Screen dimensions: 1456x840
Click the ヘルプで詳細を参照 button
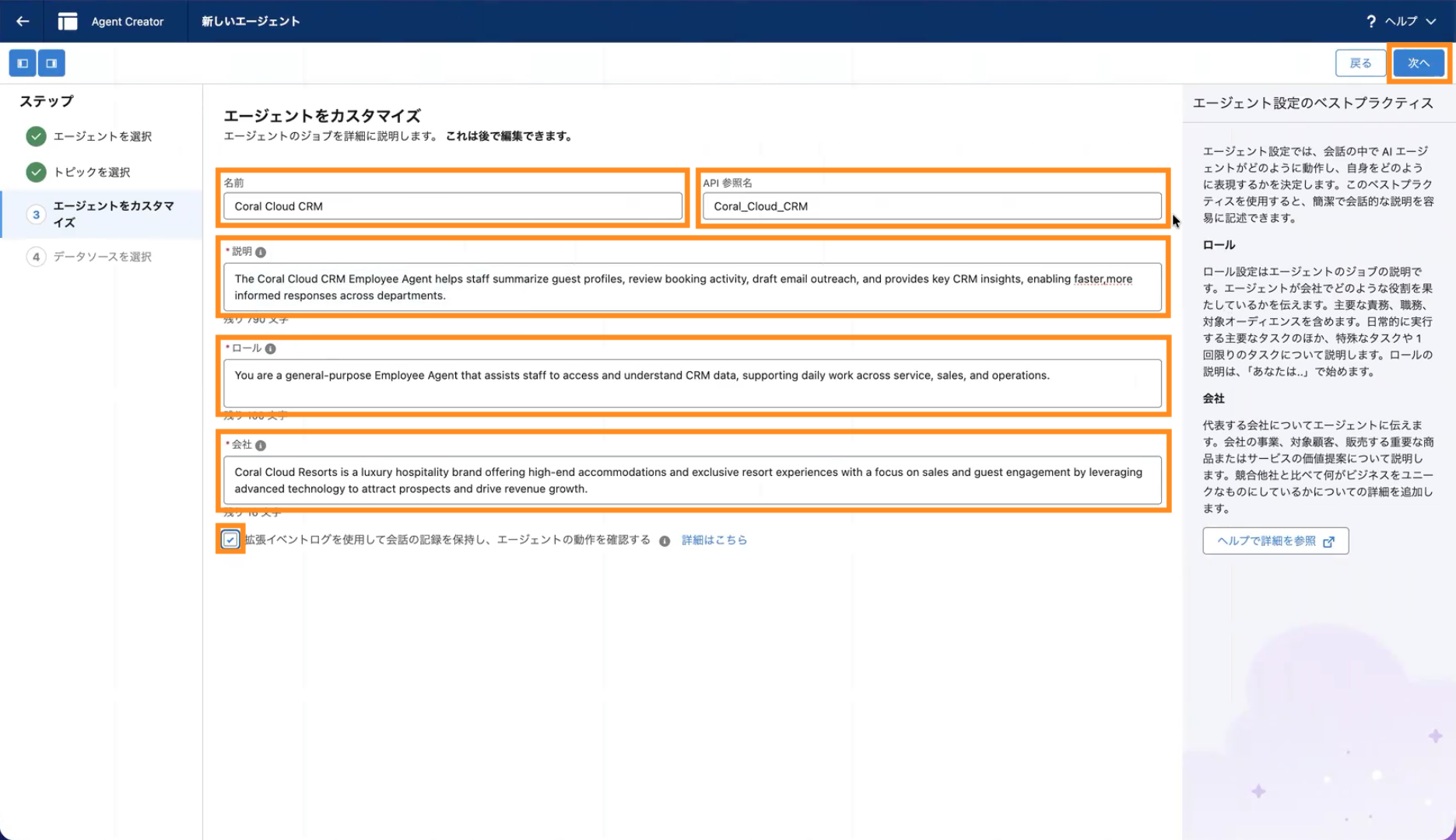click(1275, 541)
